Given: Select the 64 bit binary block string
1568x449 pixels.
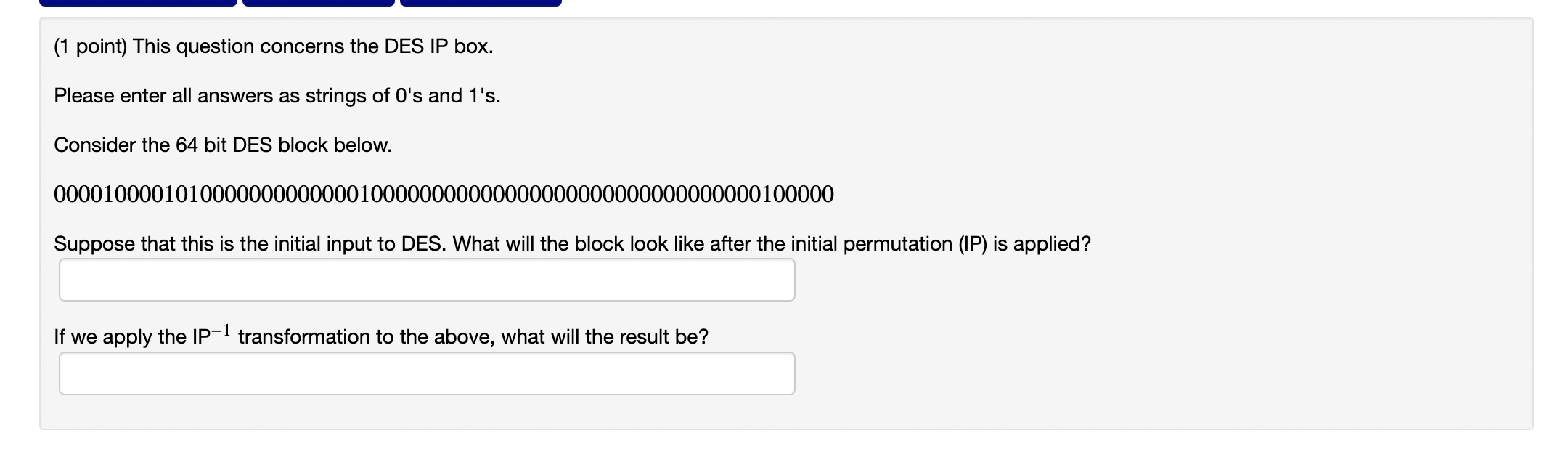Looking at the screenshot, I should tap(444, 193).
